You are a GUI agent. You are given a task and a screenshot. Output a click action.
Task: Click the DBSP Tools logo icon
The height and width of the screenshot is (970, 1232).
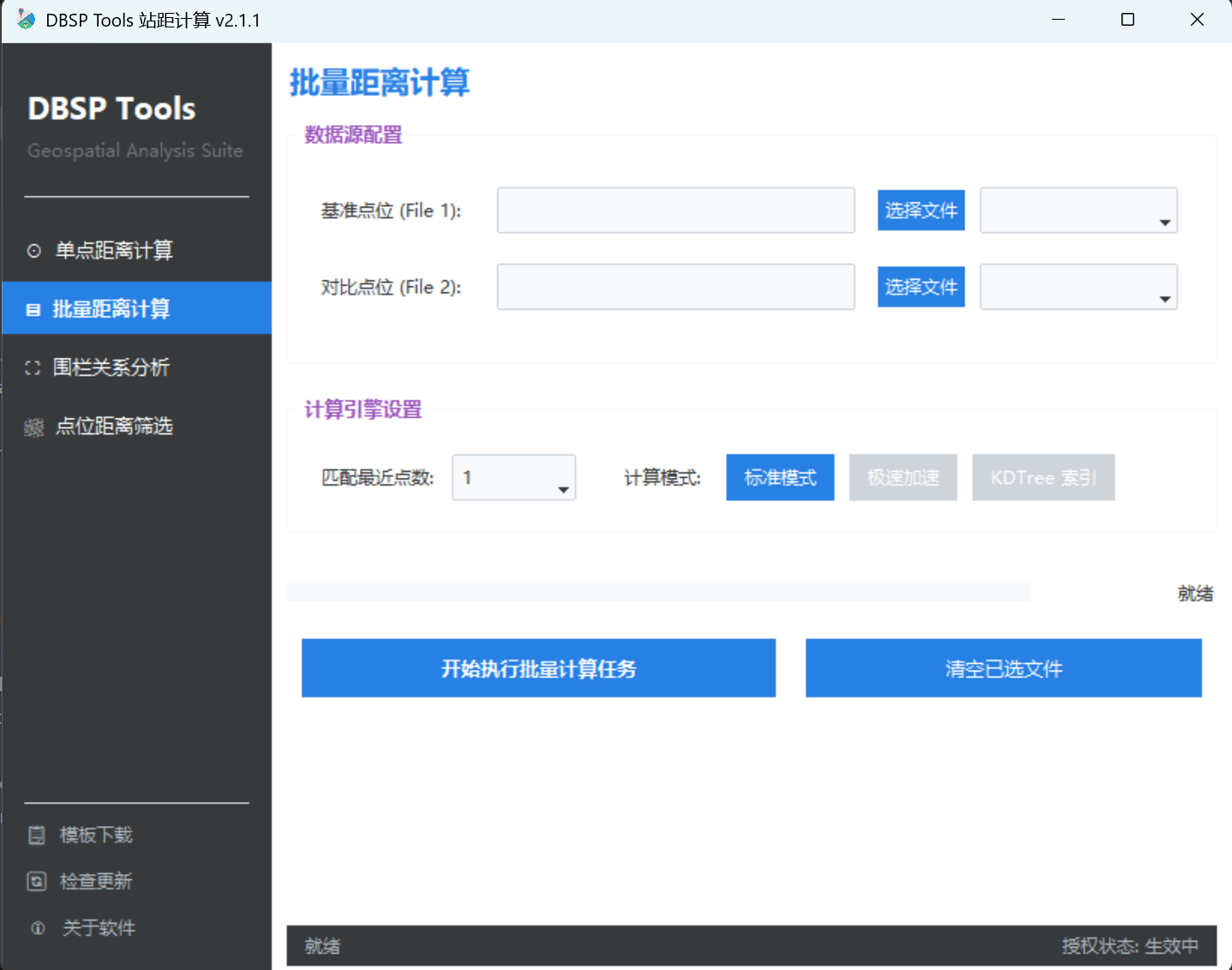(x=26, y=18)
